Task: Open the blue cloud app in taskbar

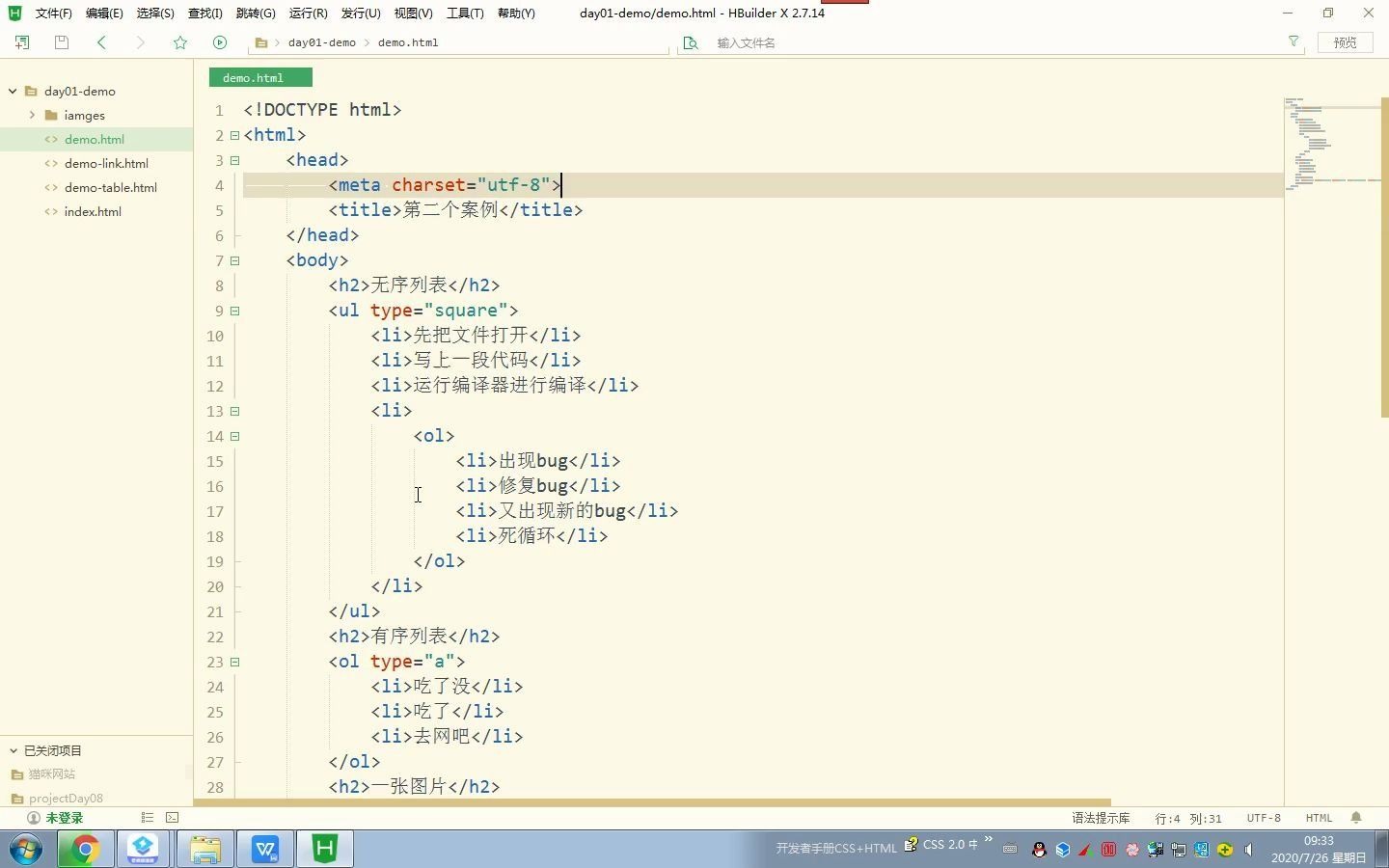Action: pos(144,849)
